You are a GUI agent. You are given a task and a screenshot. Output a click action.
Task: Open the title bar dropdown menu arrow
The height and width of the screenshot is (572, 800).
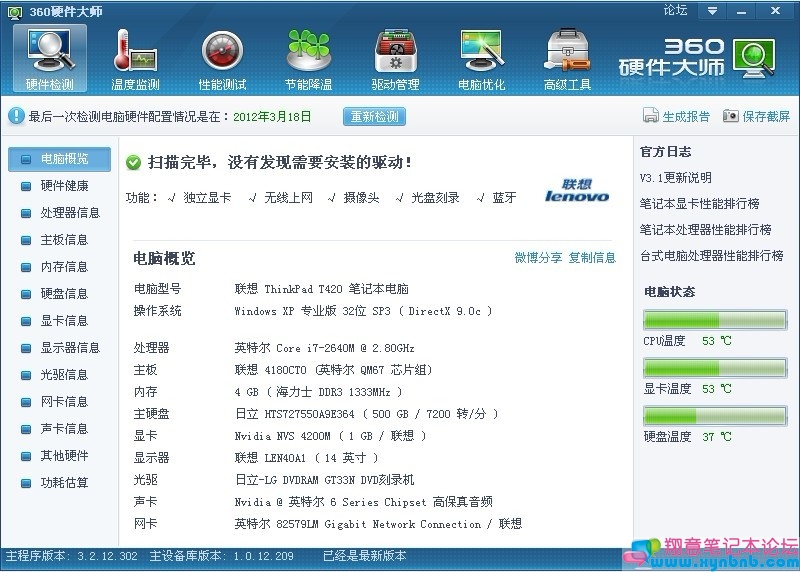[713, 10]
